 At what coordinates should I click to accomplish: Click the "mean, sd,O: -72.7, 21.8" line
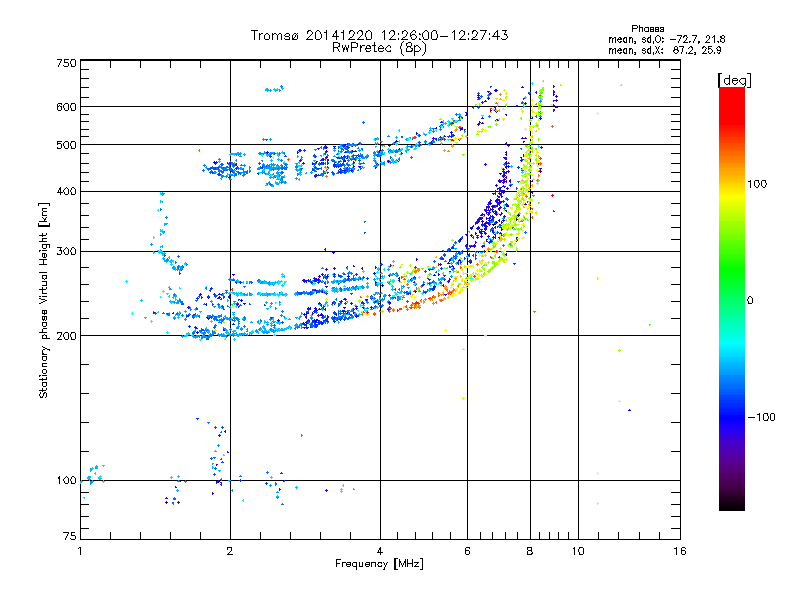(666, 39)
